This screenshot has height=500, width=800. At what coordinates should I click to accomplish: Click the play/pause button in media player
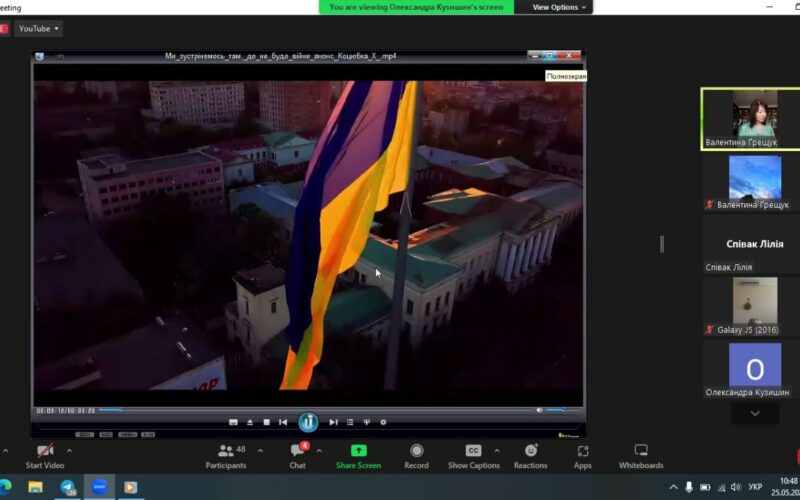click(x=308, y=422)
